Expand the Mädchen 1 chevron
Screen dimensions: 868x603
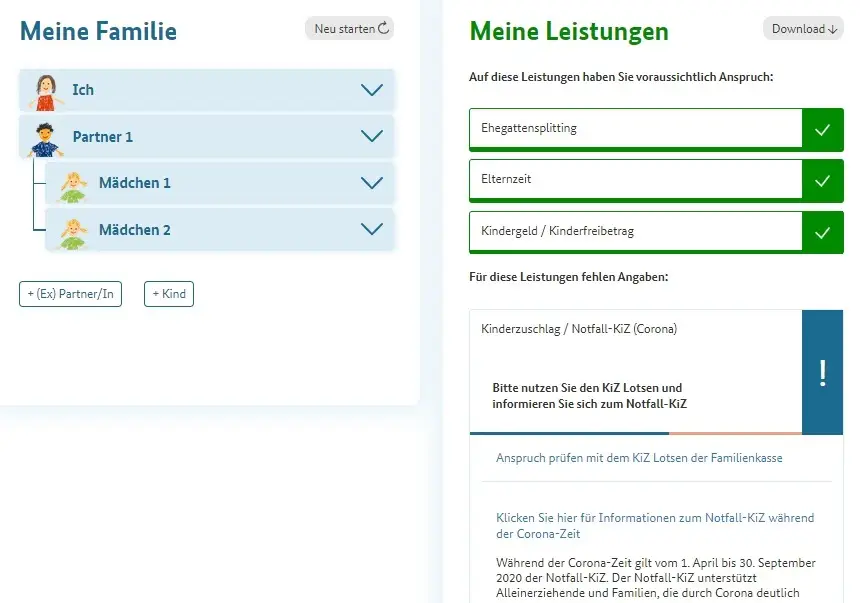[x=371, y=183]
